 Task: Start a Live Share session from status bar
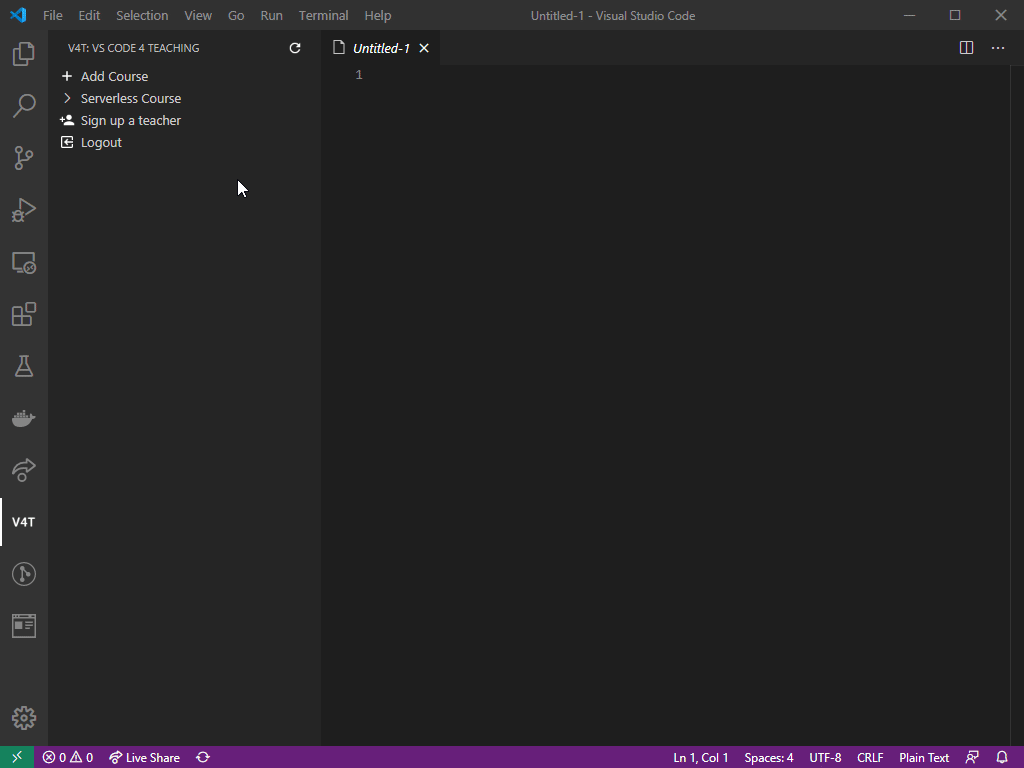(144, 758)
